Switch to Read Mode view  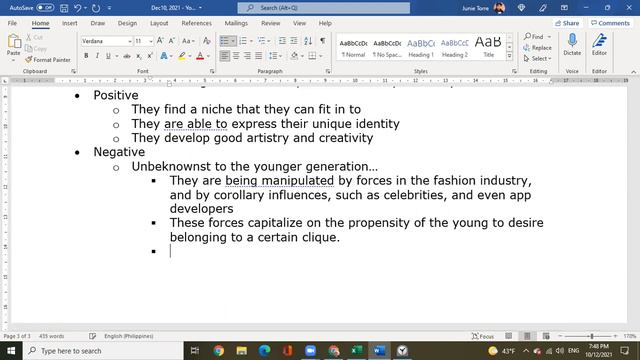(x=509, y=336)
